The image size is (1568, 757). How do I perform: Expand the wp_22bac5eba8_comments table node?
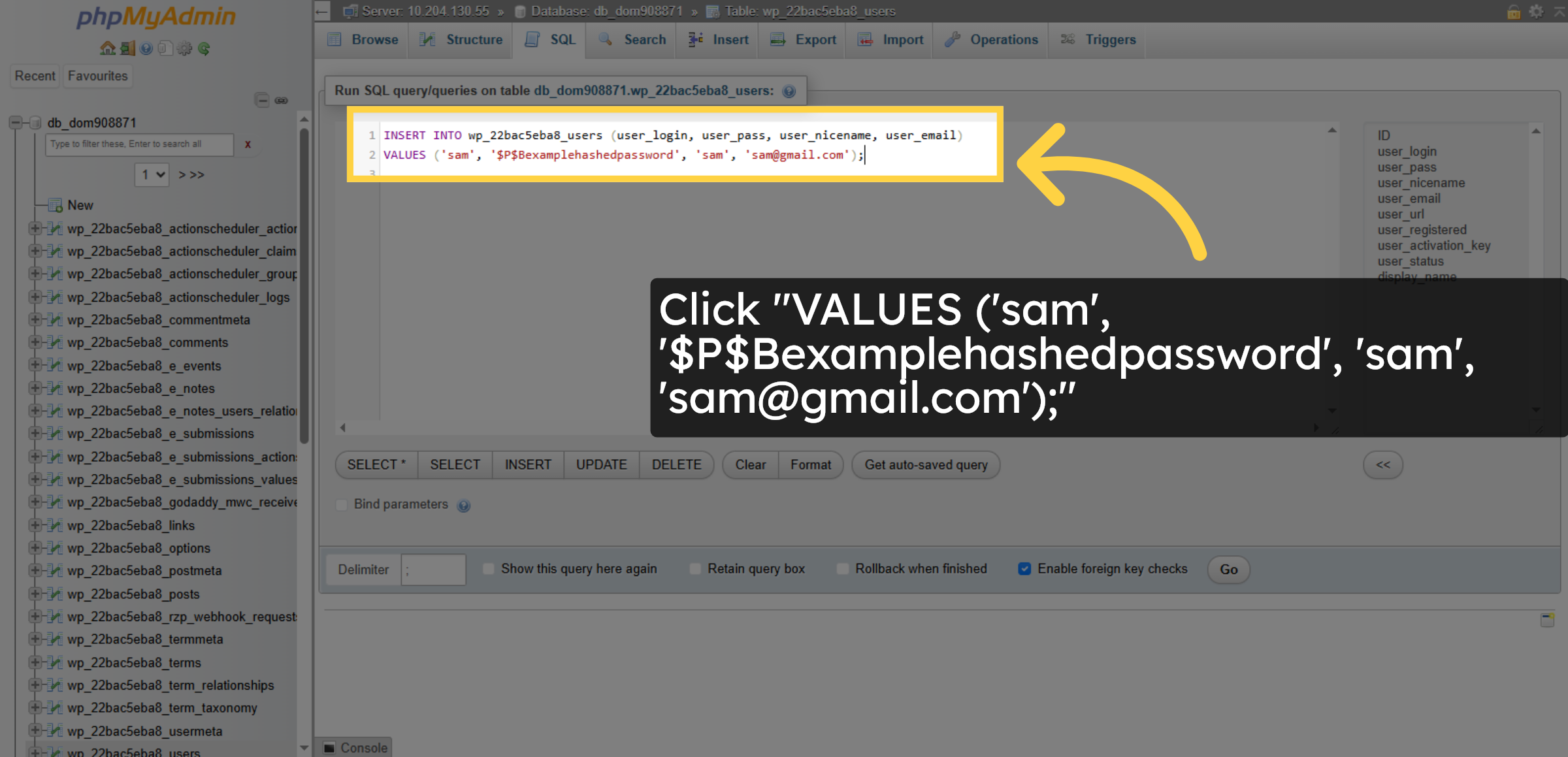[35, 342]
